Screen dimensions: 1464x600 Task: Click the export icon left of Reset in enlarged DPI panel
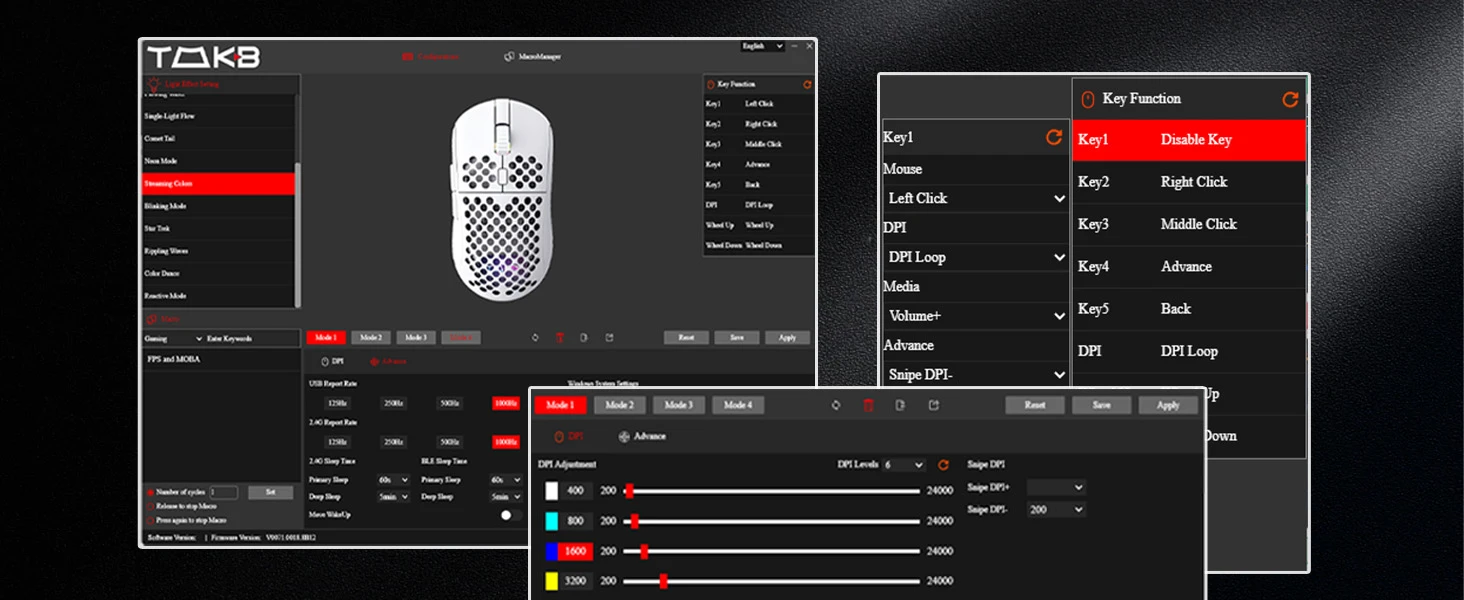[934, 405]
